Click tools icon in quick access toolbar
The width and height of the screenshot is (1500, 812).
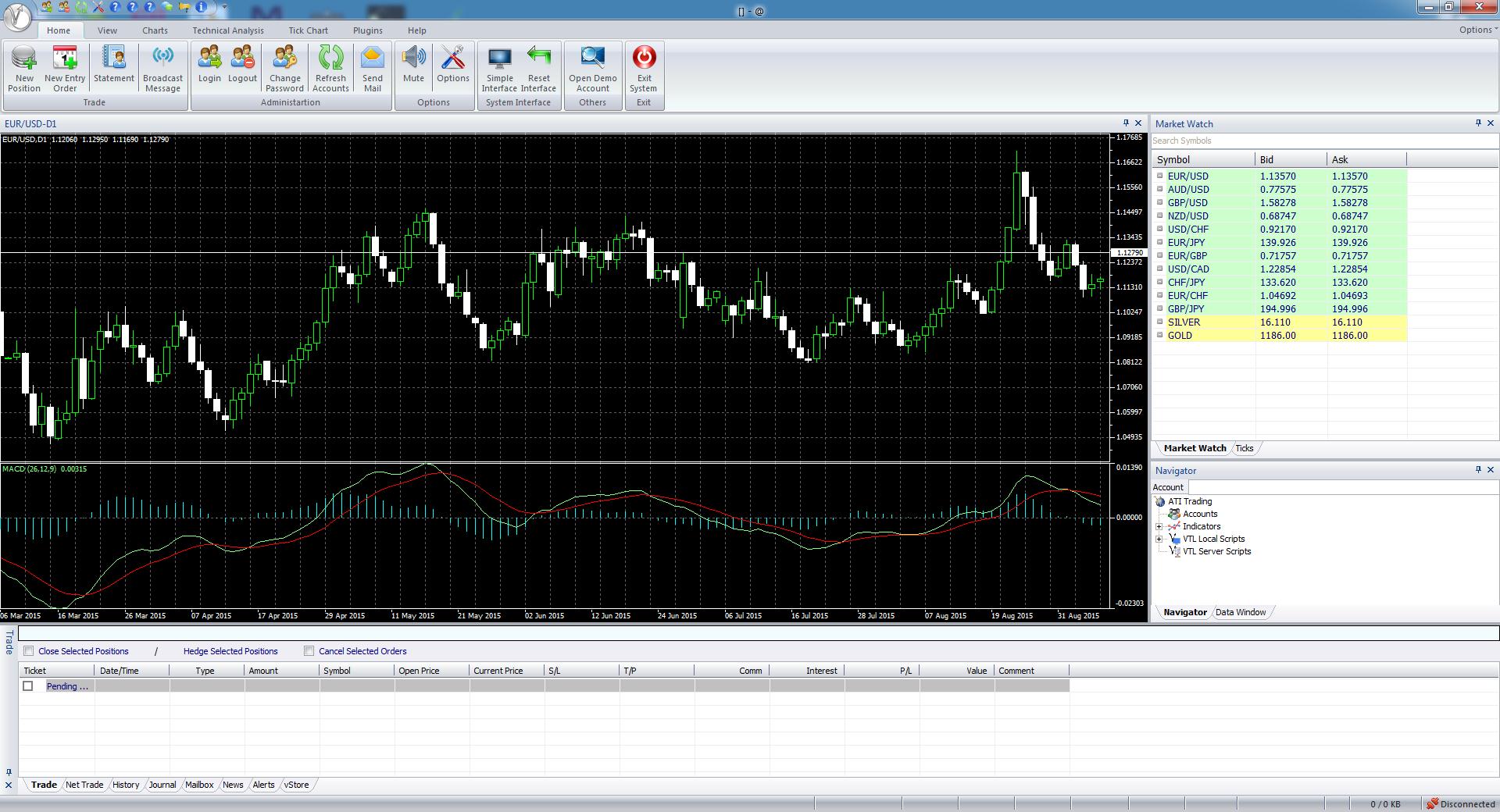click(x=98, y=6)
